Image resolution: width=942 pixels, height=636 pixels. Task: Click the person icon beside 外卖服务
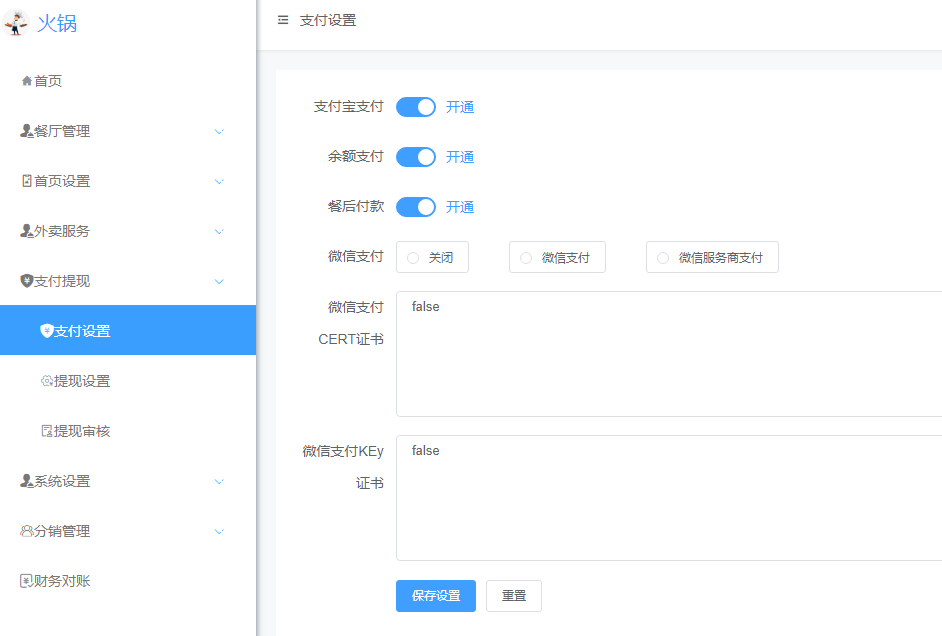[26, 231]
